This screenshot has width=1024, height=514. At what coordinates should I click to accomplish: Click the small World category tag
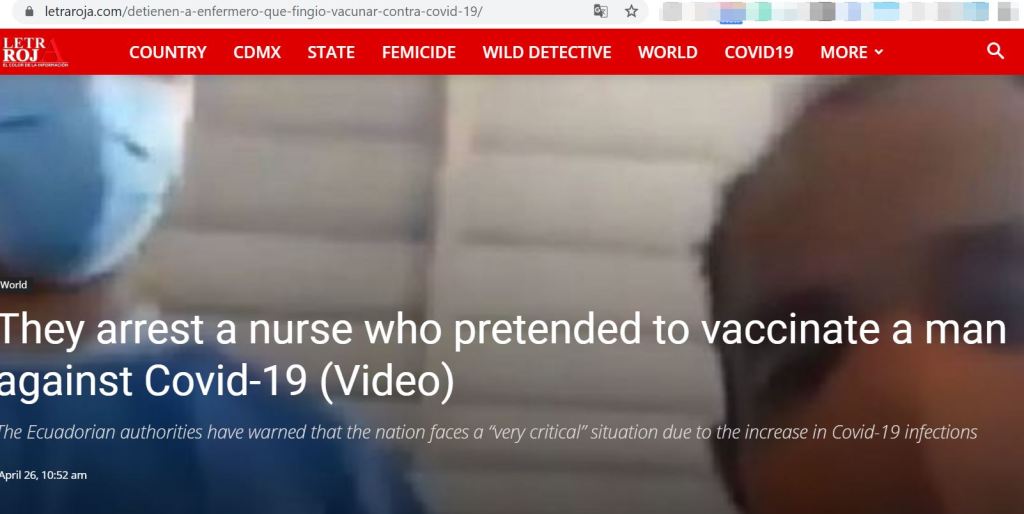click(14, 285)
